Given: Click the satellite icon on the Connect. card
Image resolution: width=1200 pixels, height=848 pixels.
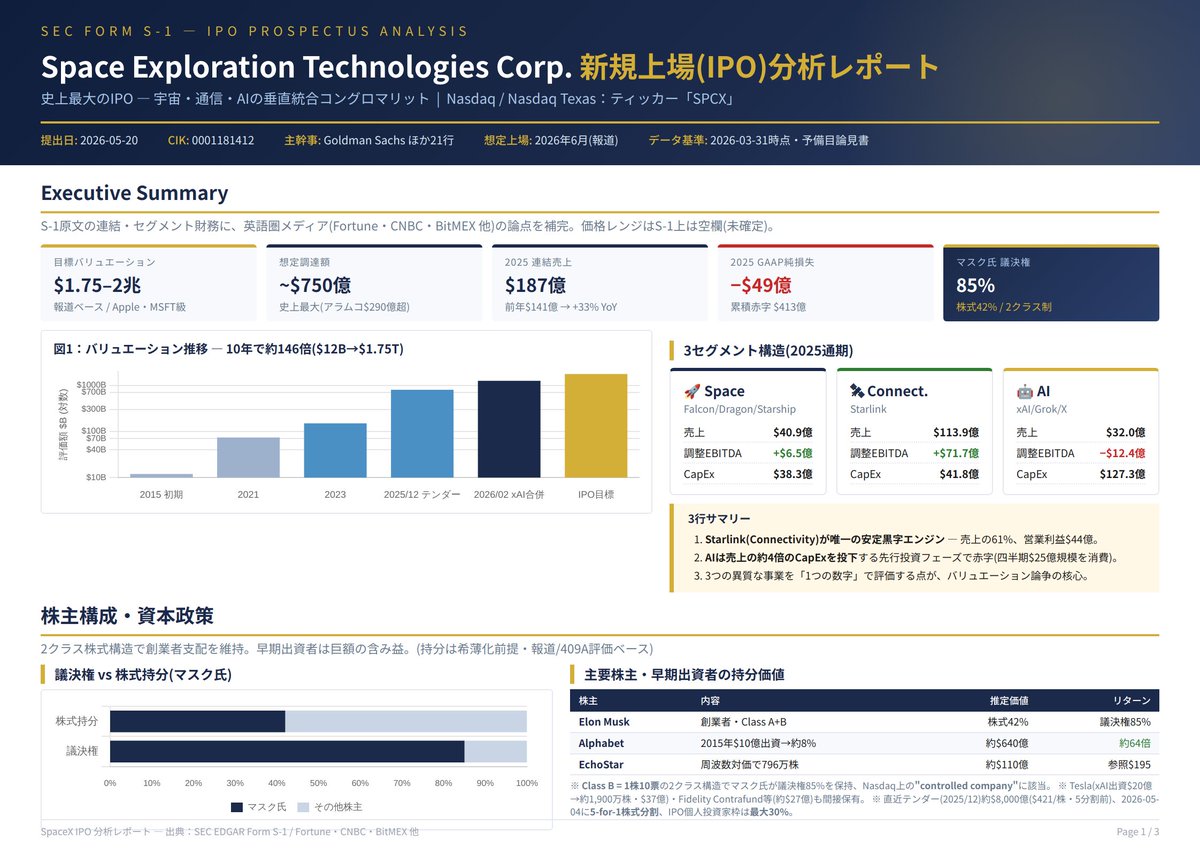Looking at the screenshot, I should tap(856, 391).
